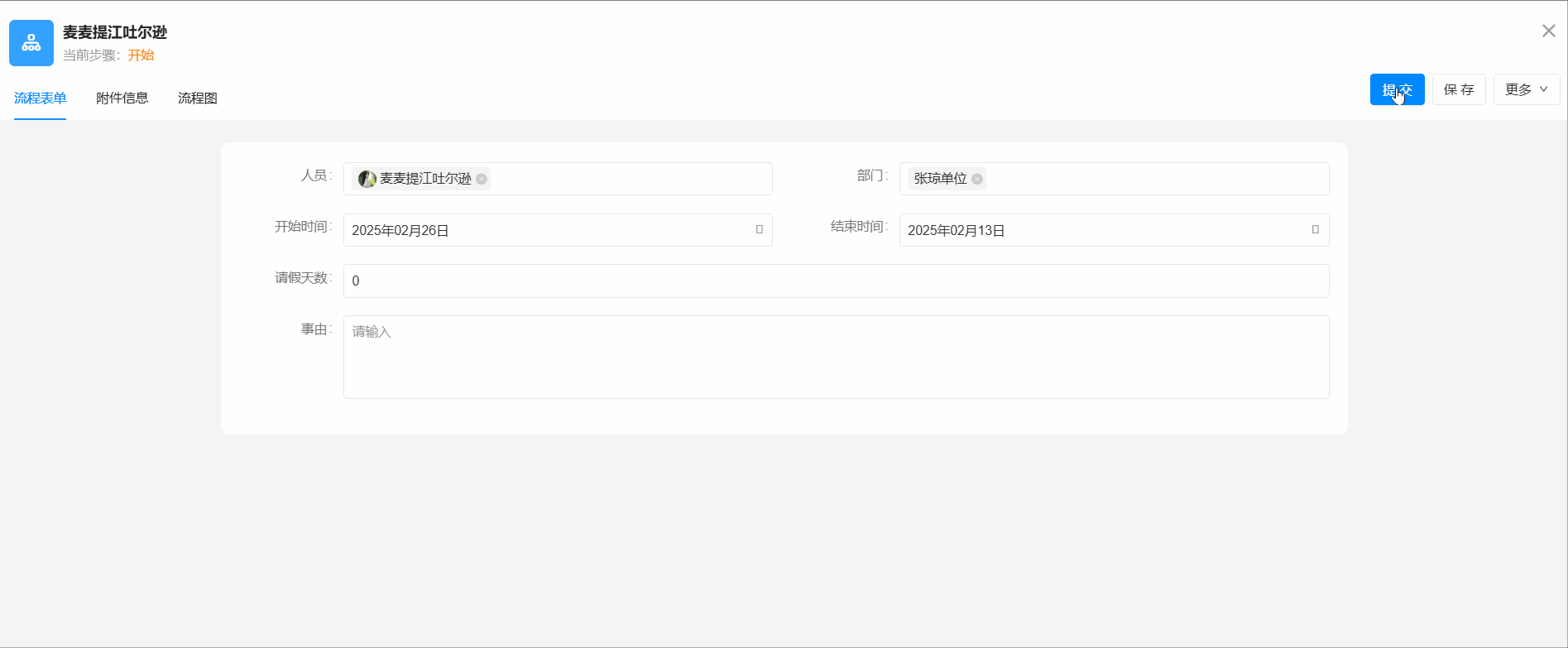
Task: Close the form with the X icon
Action: (1548, 31)
